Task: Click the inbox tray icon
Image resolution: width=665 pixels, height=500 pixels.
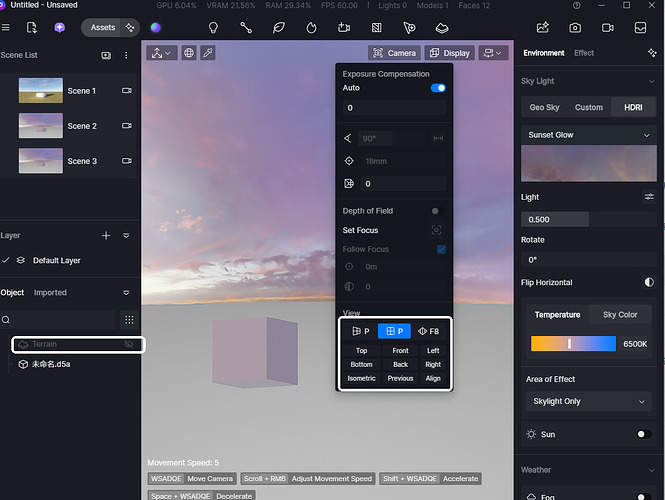Action: pos(640,28)
